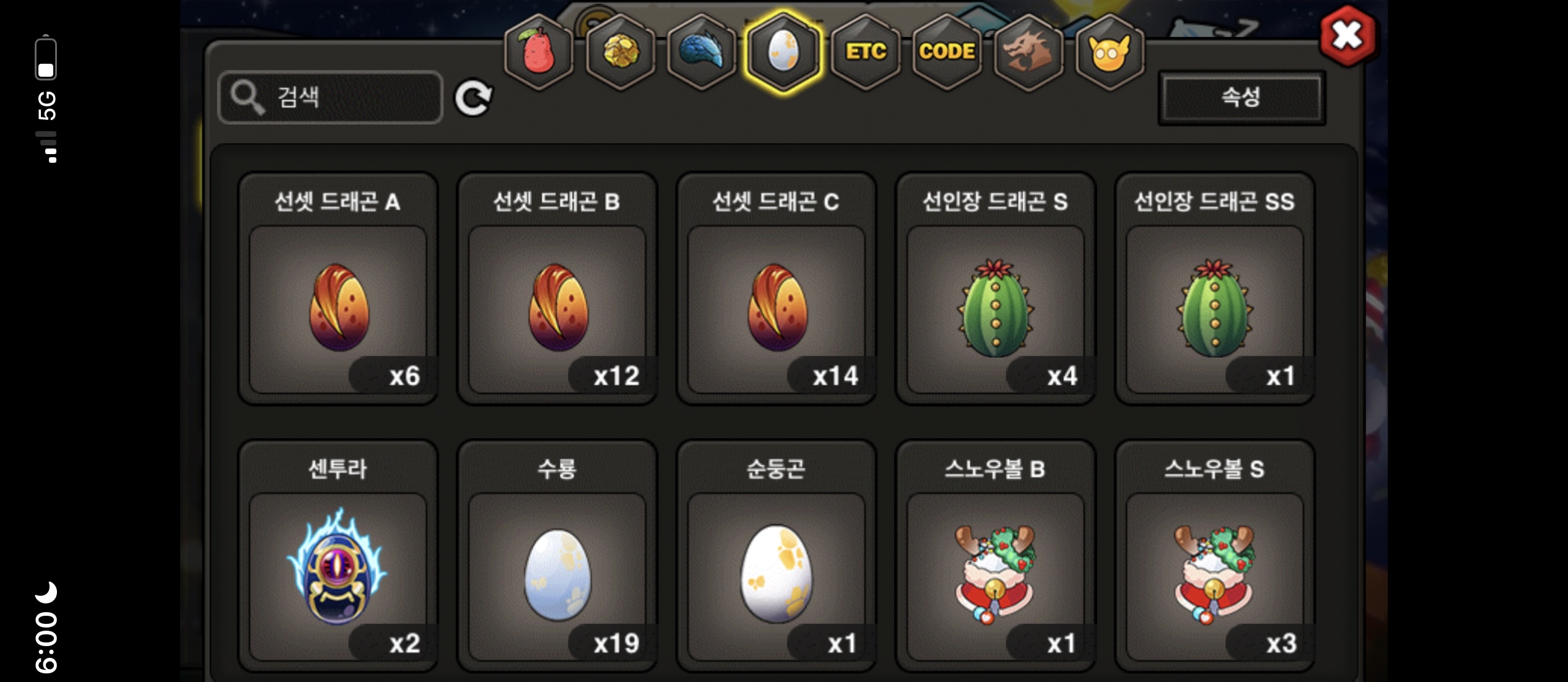
Task: Choose the 선인장 드래곤 S cactus egg
Action: (996, 288)
